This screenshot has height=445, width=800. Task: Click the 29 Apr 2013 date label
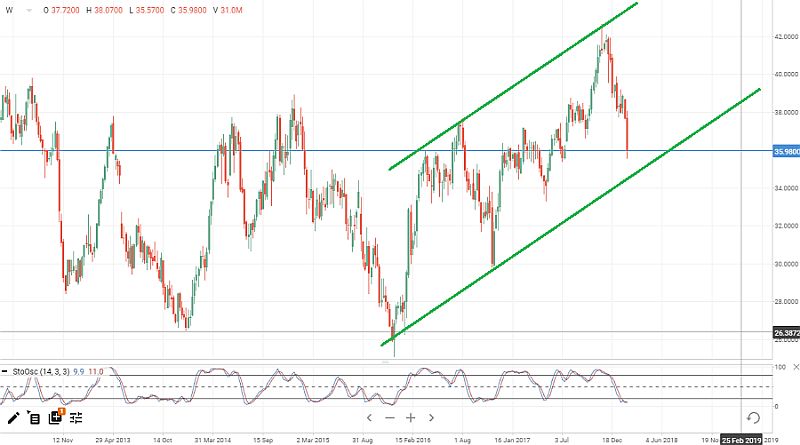(x=113, y=440)
